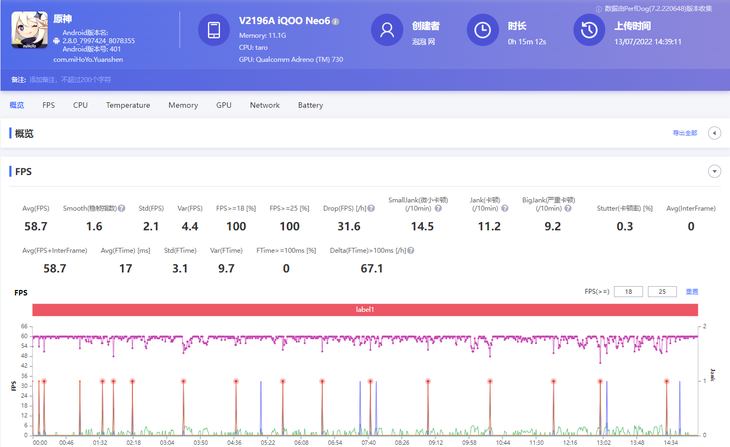Image resolution: width=730 pixels, height=447 pixels.
Task: Click the Smooth value 1.6
Action: tap(94, 227)
